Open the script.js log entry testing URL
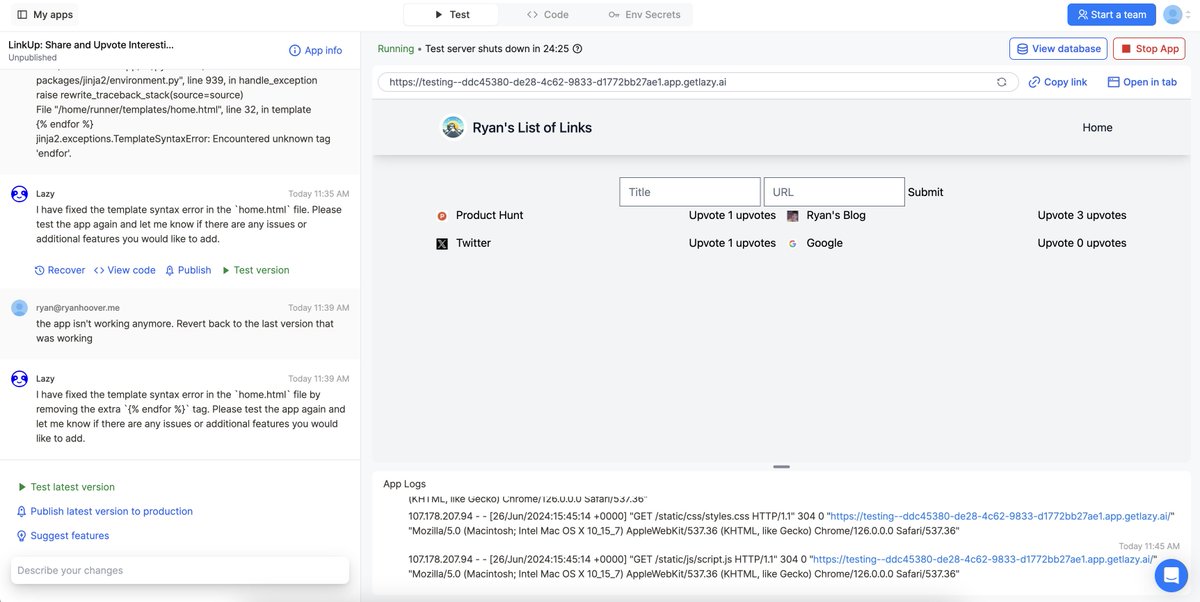Viewport: 1200px width, 602px height. click(981, 559)
